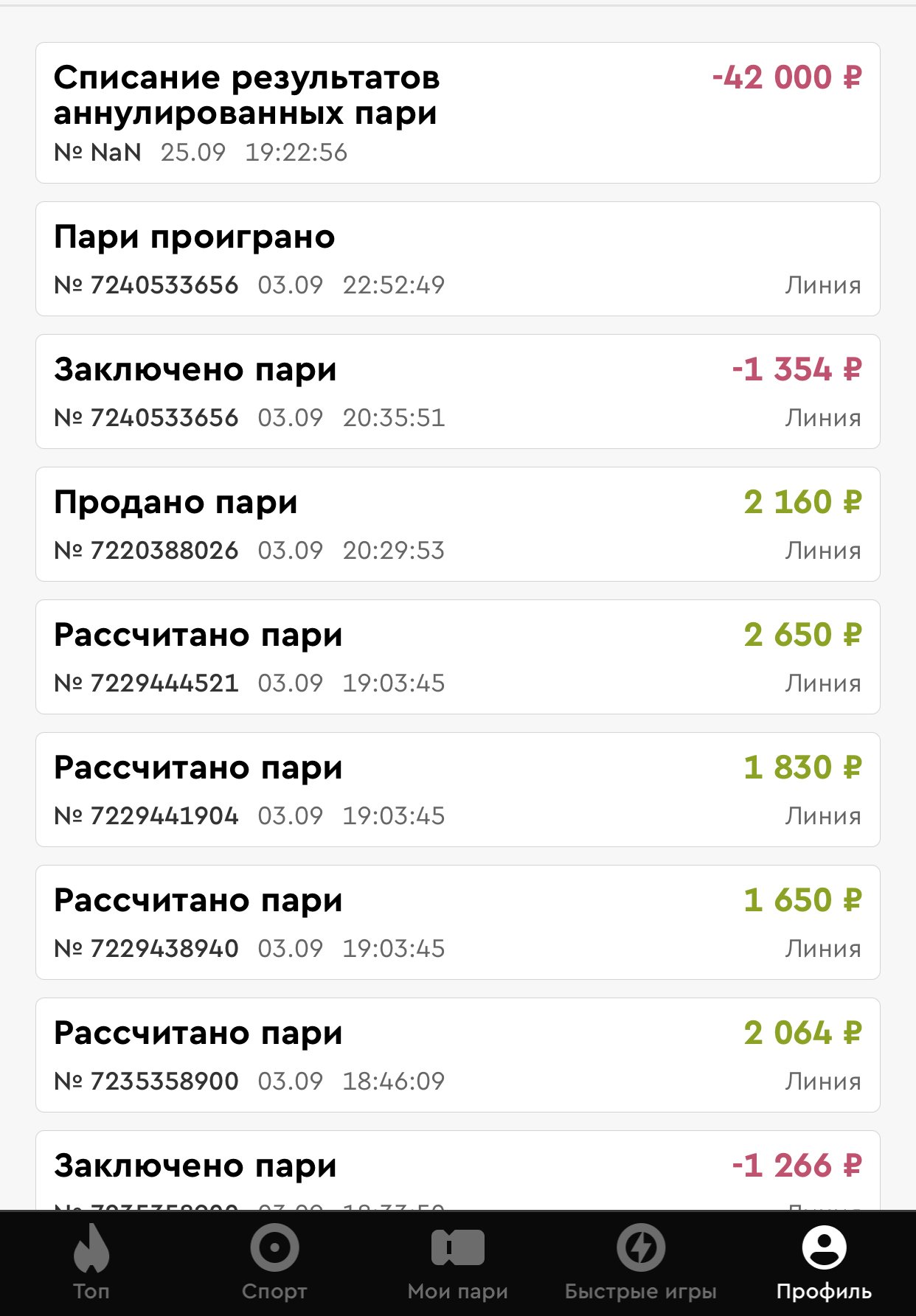Open the Спорт ball icon

coord(274,1247)
